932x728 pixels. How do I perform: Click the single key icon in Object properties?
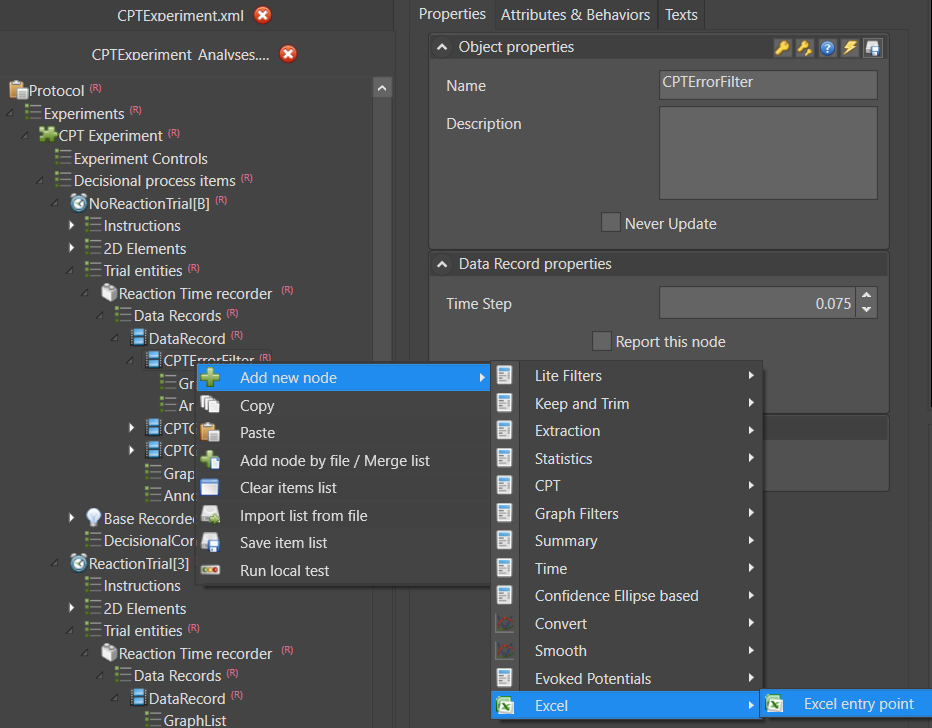783,48
